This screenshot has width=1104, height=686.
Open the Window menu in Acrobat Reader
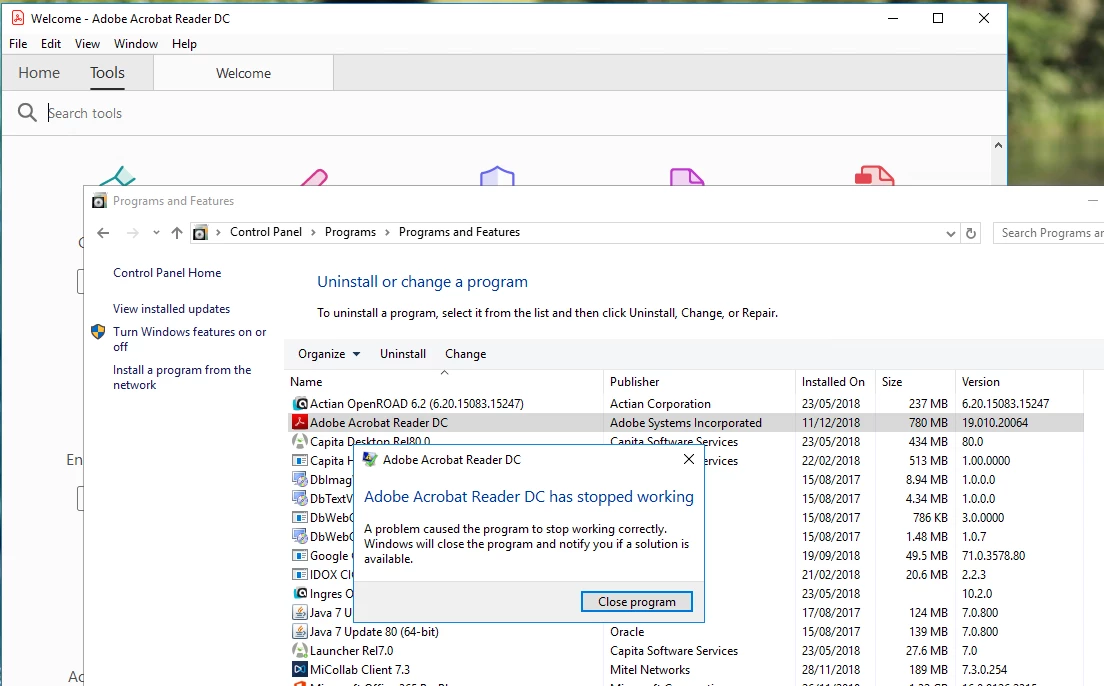[x=136, y=44]
